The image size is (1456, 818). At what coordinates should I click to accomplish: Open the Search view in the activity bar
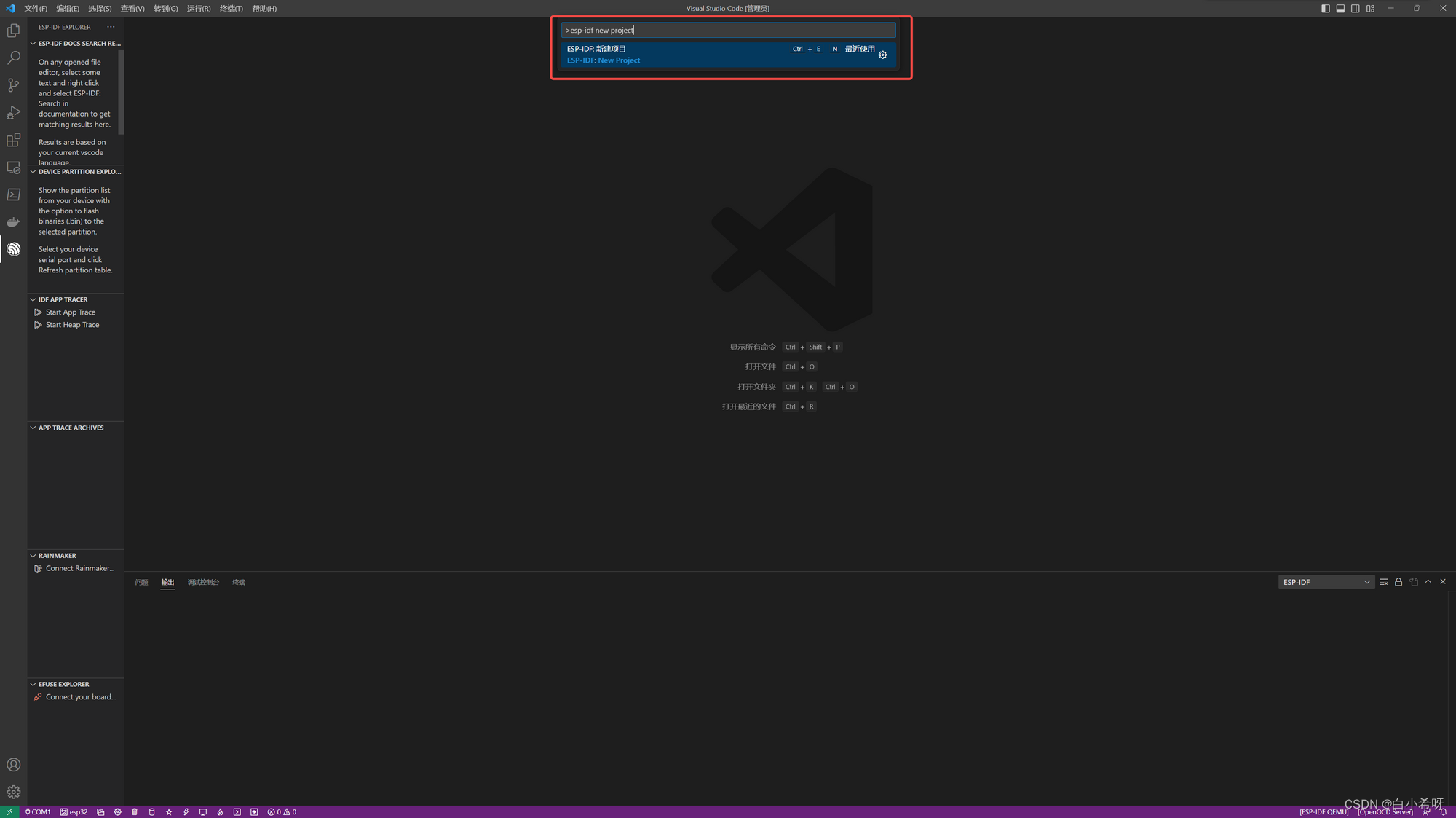[x=13, y=58]
